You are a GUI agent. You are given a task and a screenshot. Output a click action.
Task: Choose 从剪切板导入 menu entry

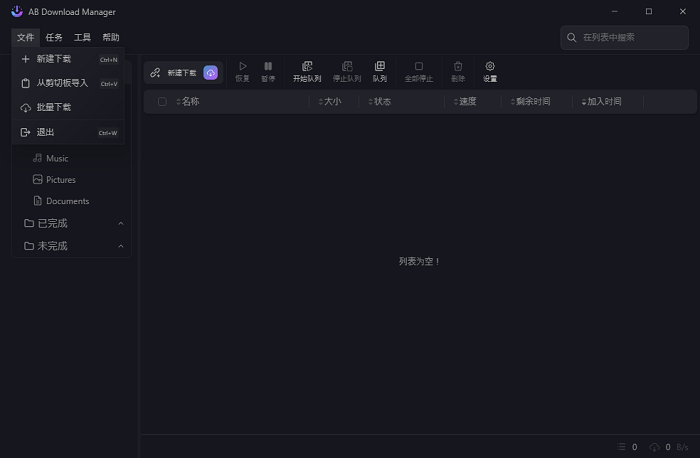pos(68,83)
